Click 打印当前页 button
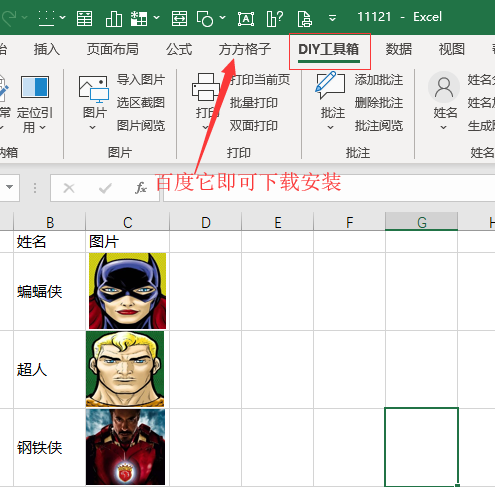Screen dimensions: 495x487 point(260,80)
